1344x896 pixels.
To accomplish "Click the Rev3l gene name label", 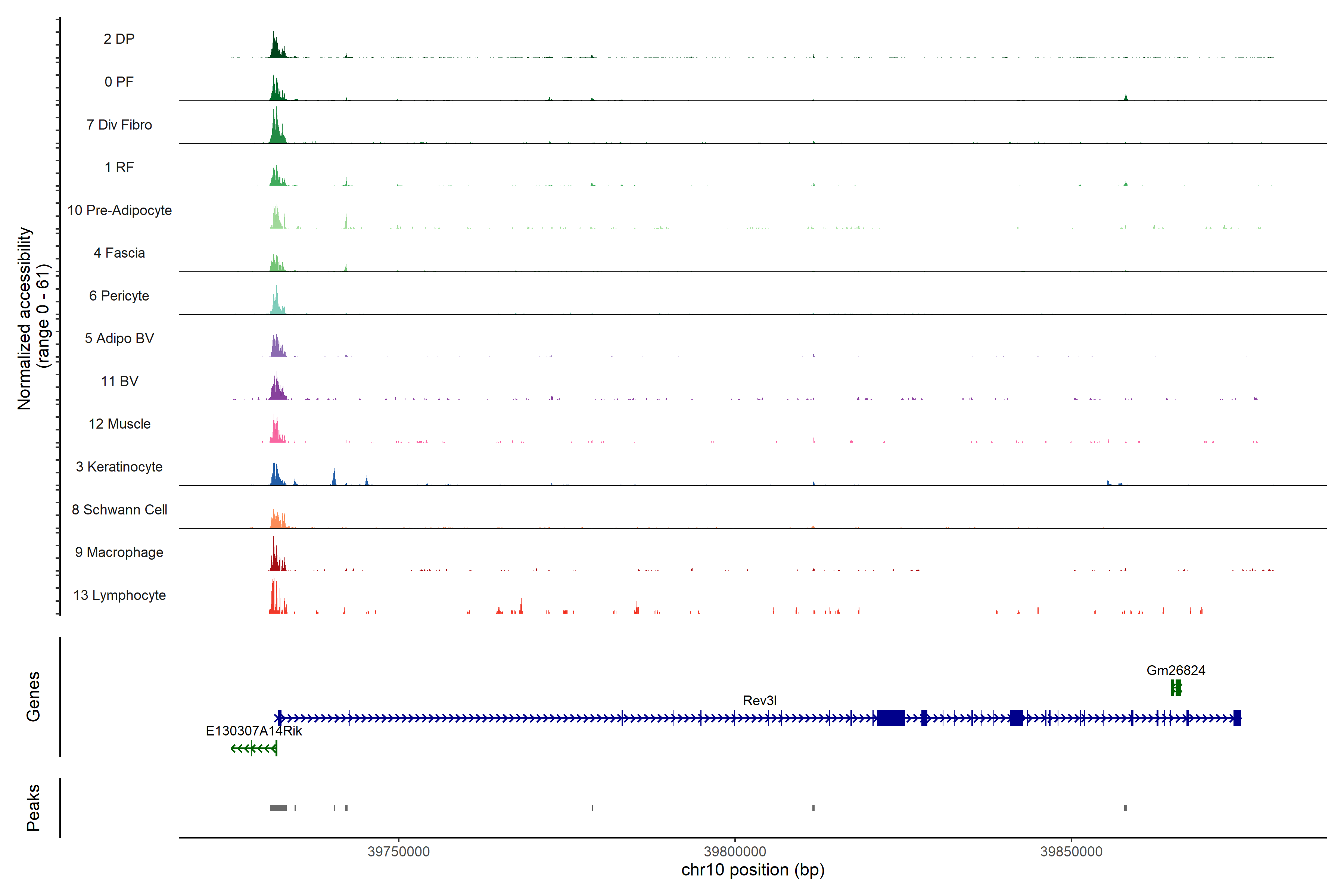I will pyautogui.click(x=759, y=700).
